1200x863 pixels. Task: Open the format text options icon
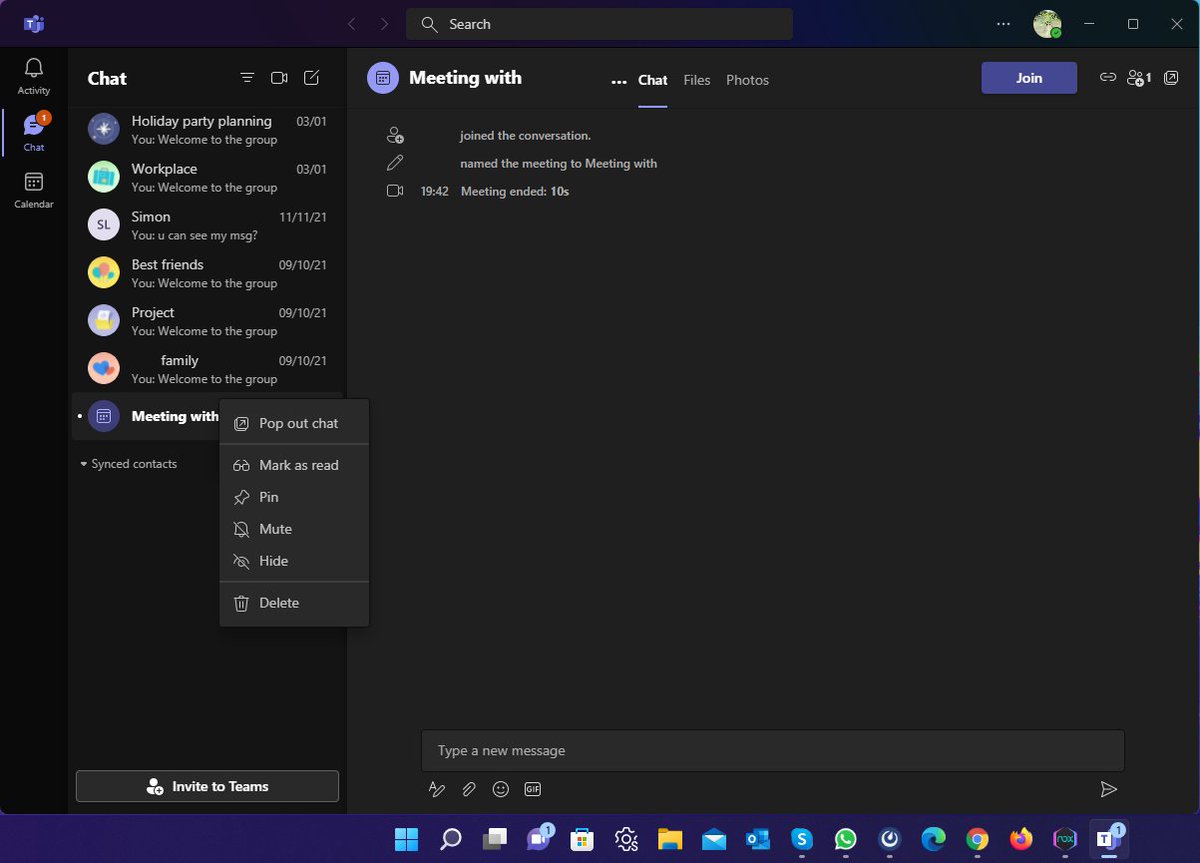(437, 789)
